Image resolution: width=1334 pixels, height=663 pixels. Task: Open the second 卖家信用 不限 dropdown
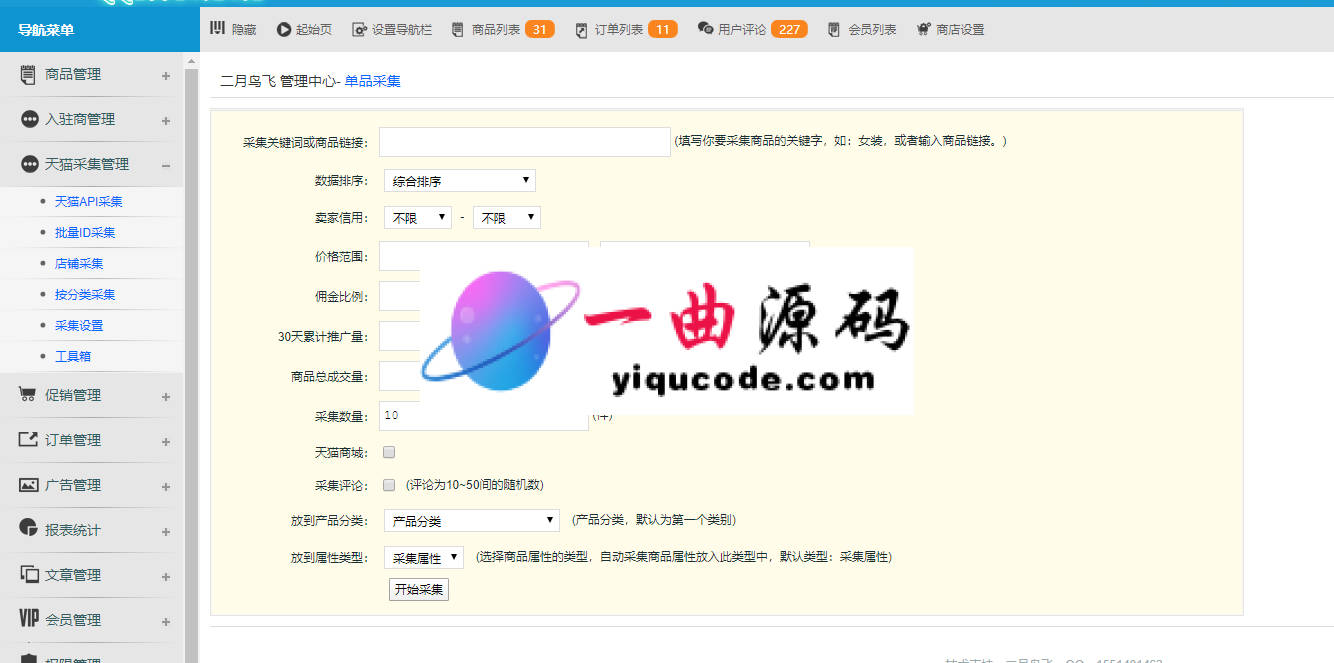pyautogui.click(x=507, y=217)
